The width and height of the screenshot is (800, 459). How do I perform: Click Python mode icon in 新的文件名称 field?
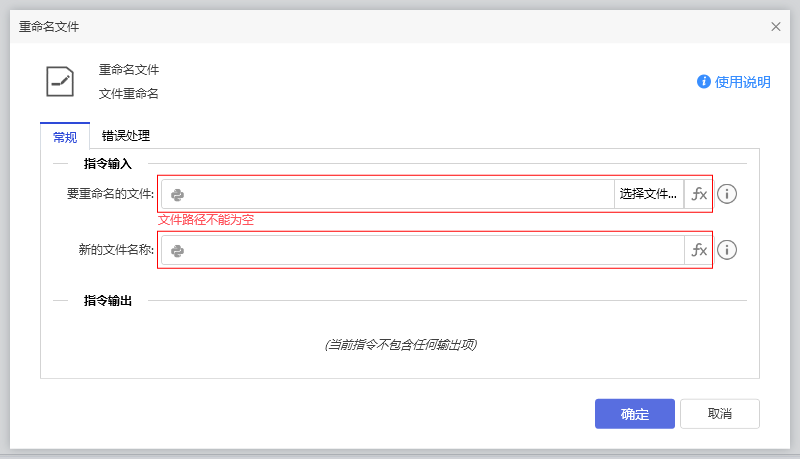click(177, 250)
